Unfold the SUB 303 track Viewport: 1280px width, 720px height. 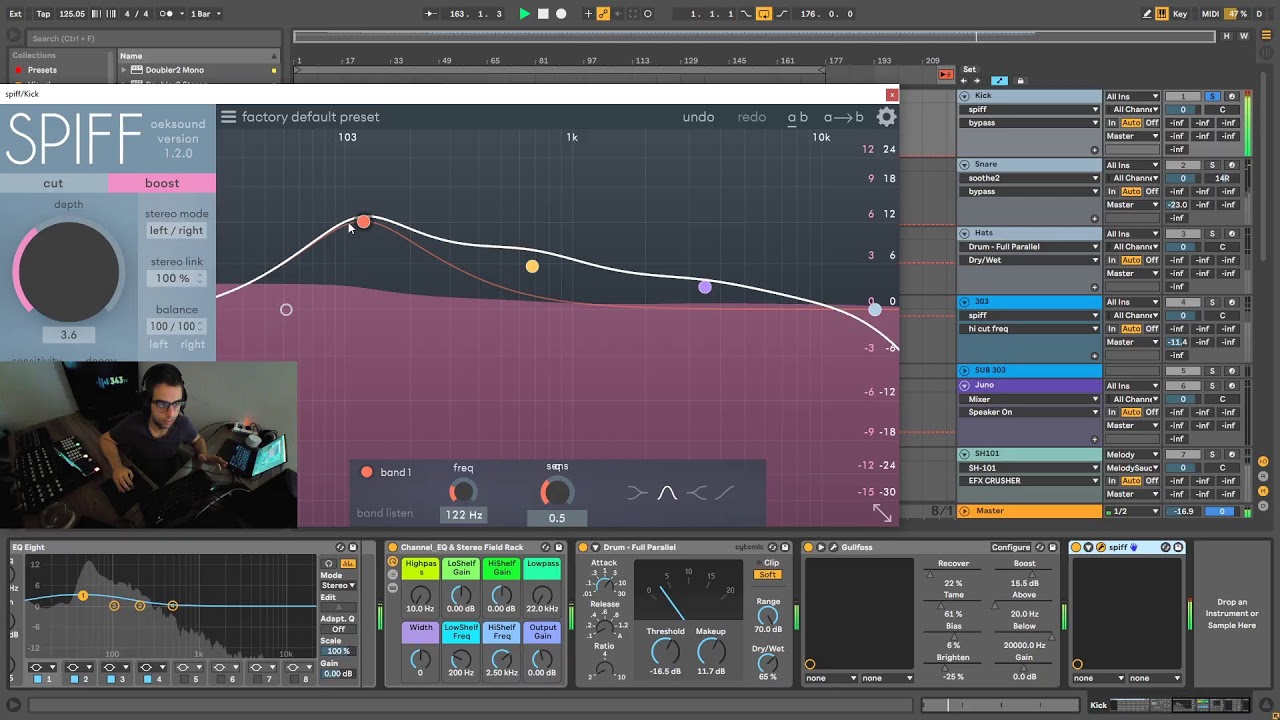tap(964, 370)
